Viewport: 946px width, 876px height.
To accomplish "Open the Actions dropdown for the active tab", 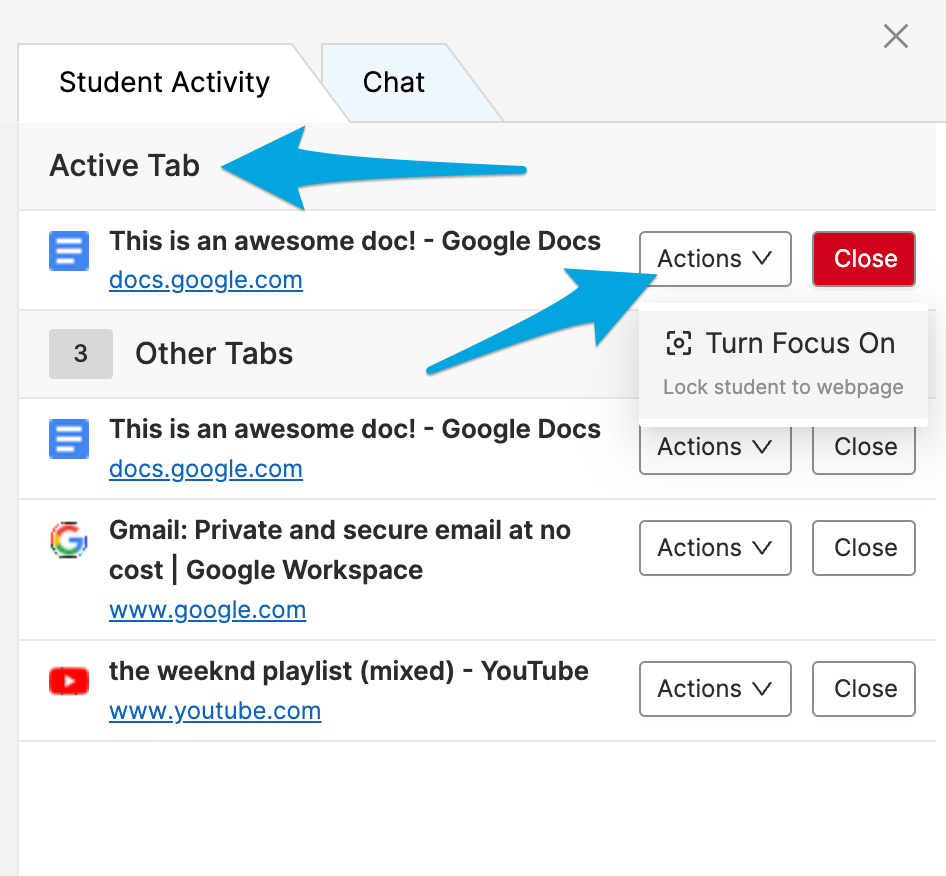I will [714, 259].
